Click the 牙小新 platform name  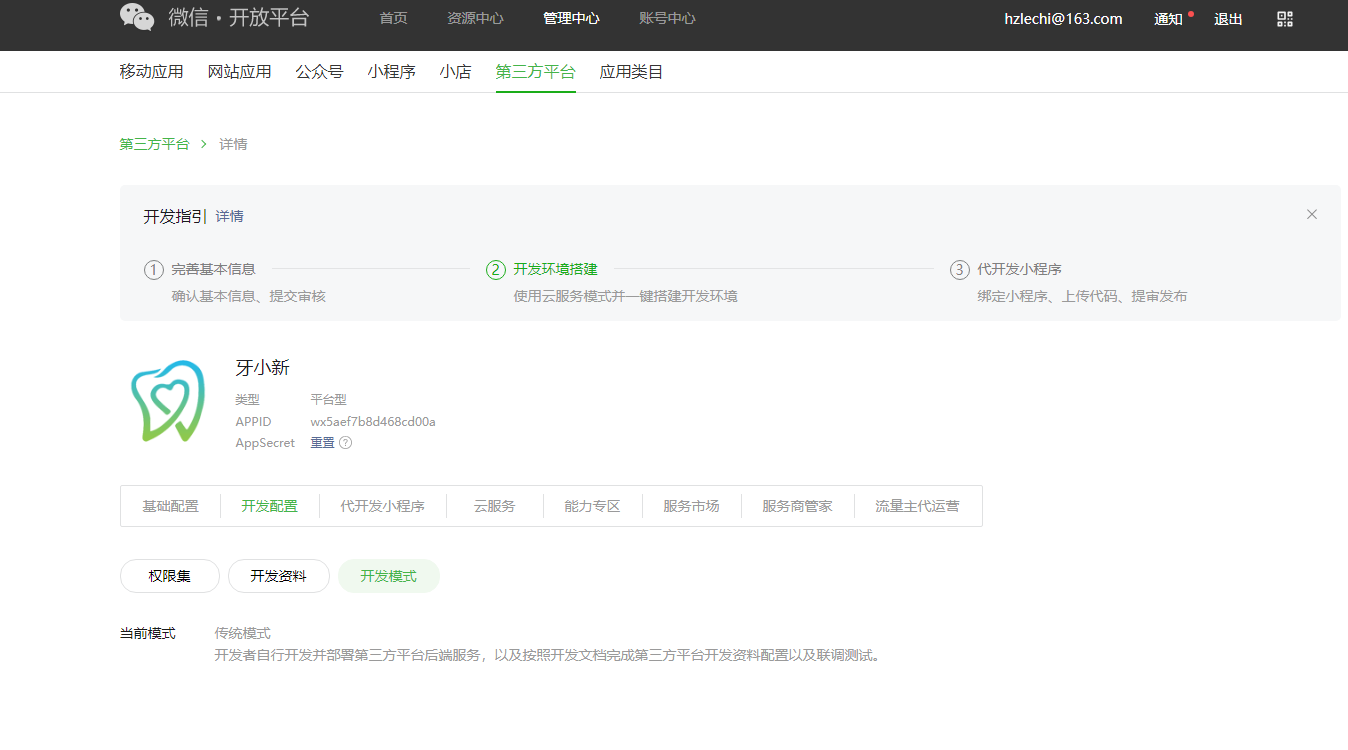(263, 368)
